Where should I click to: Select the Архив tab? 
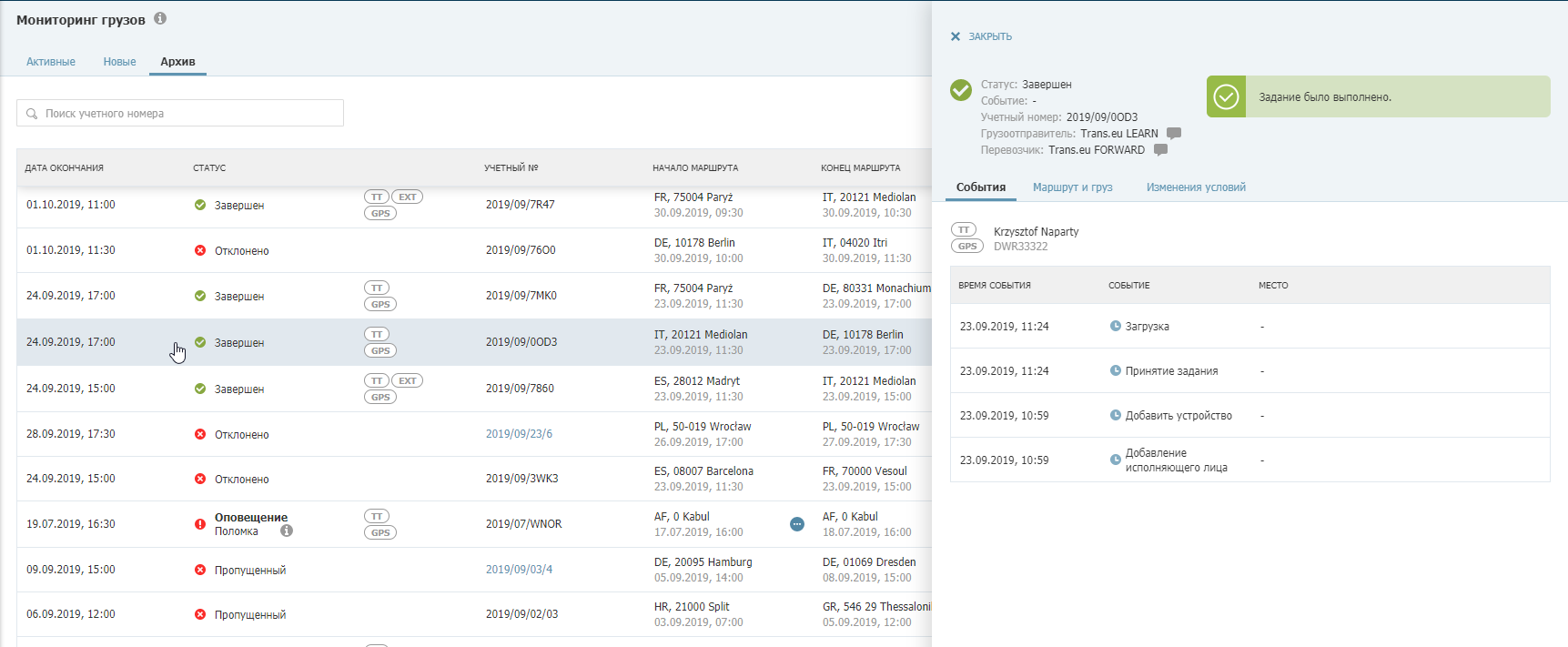[x=177, y=62]
